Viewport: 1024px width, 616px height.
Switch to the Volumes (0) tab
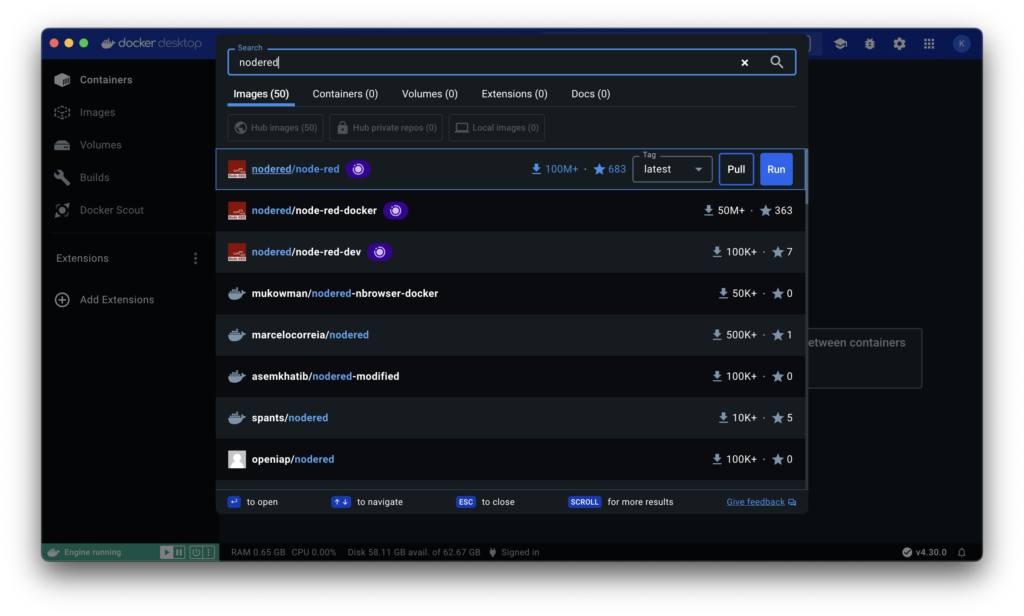pyautogui.click(x=429, y=94)
